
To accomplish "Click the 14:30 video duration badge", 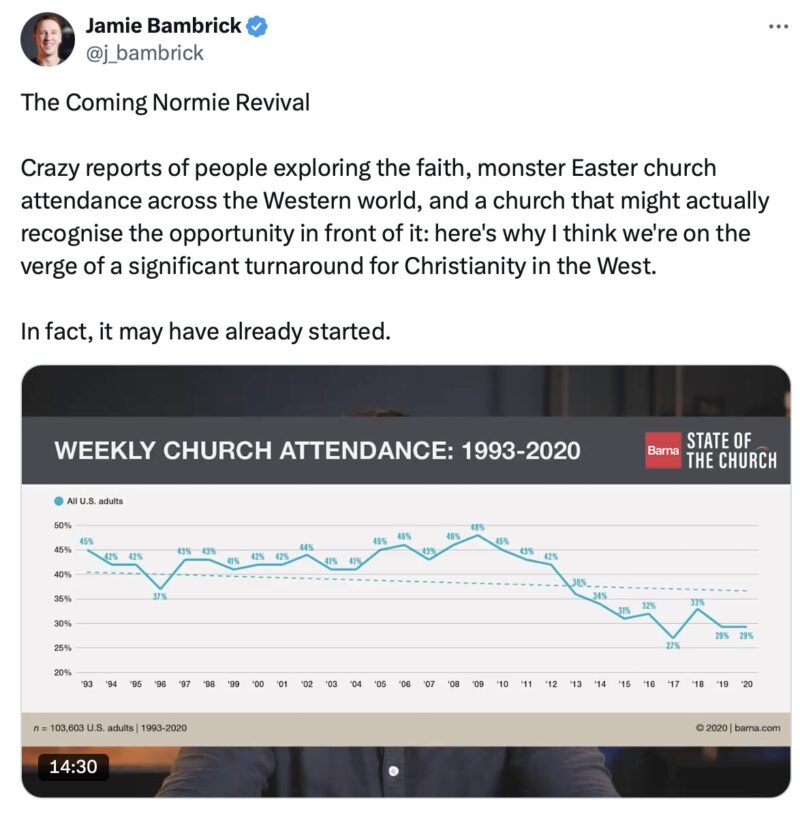I will click(72, 768).
